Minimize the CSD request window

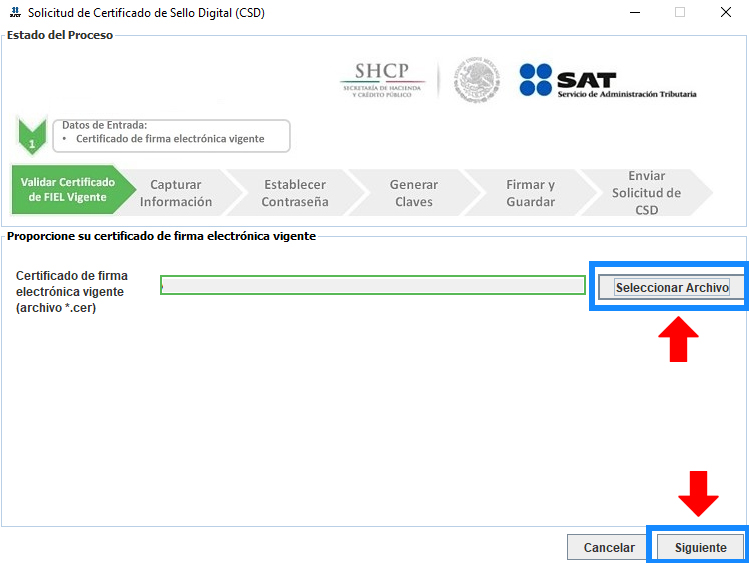[633, 13]
